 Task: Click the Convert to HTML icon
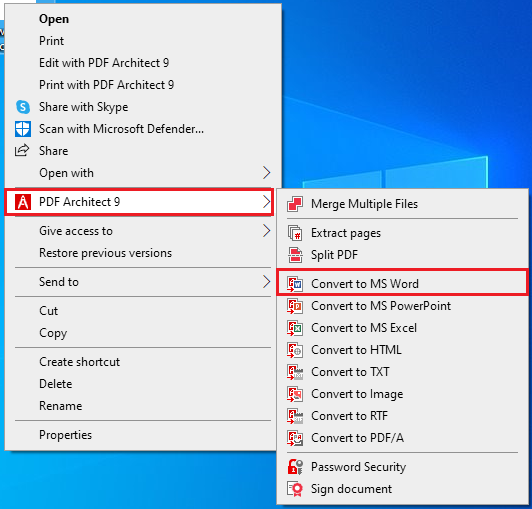pos(295,350)
